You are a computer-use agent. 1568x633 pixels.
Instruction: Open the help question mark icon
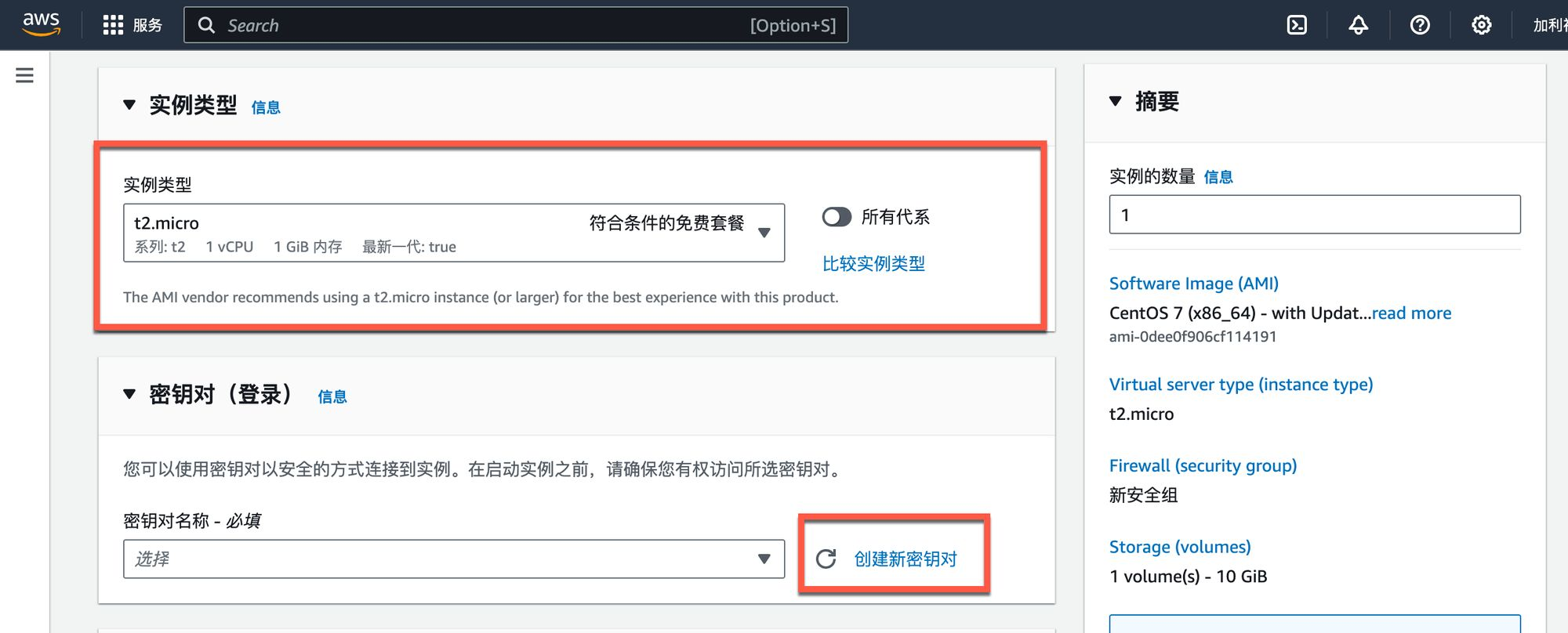1420,25
